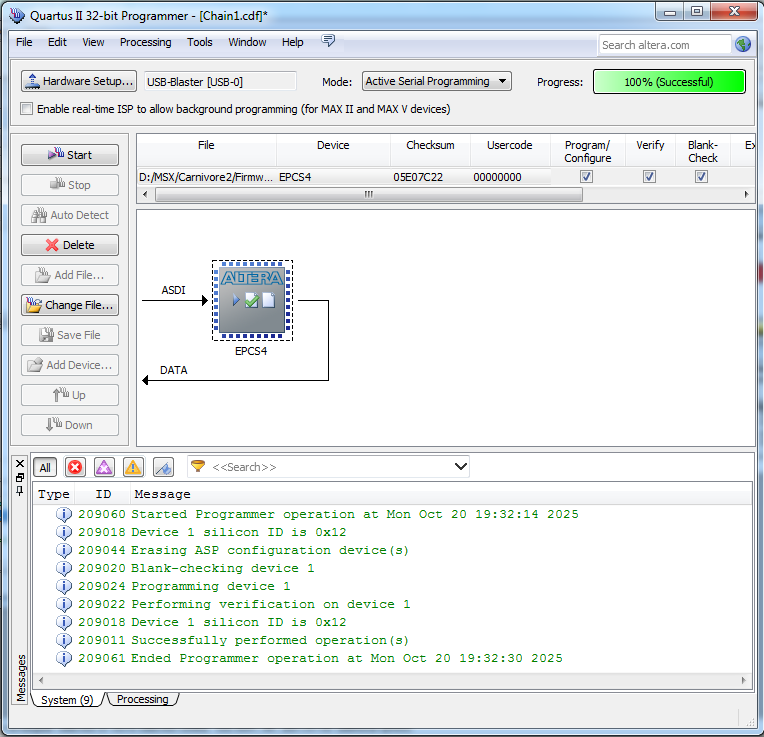This screenshot has height=737, width=764.
Task: Click the Add File button
Action: tap(70, 275)
